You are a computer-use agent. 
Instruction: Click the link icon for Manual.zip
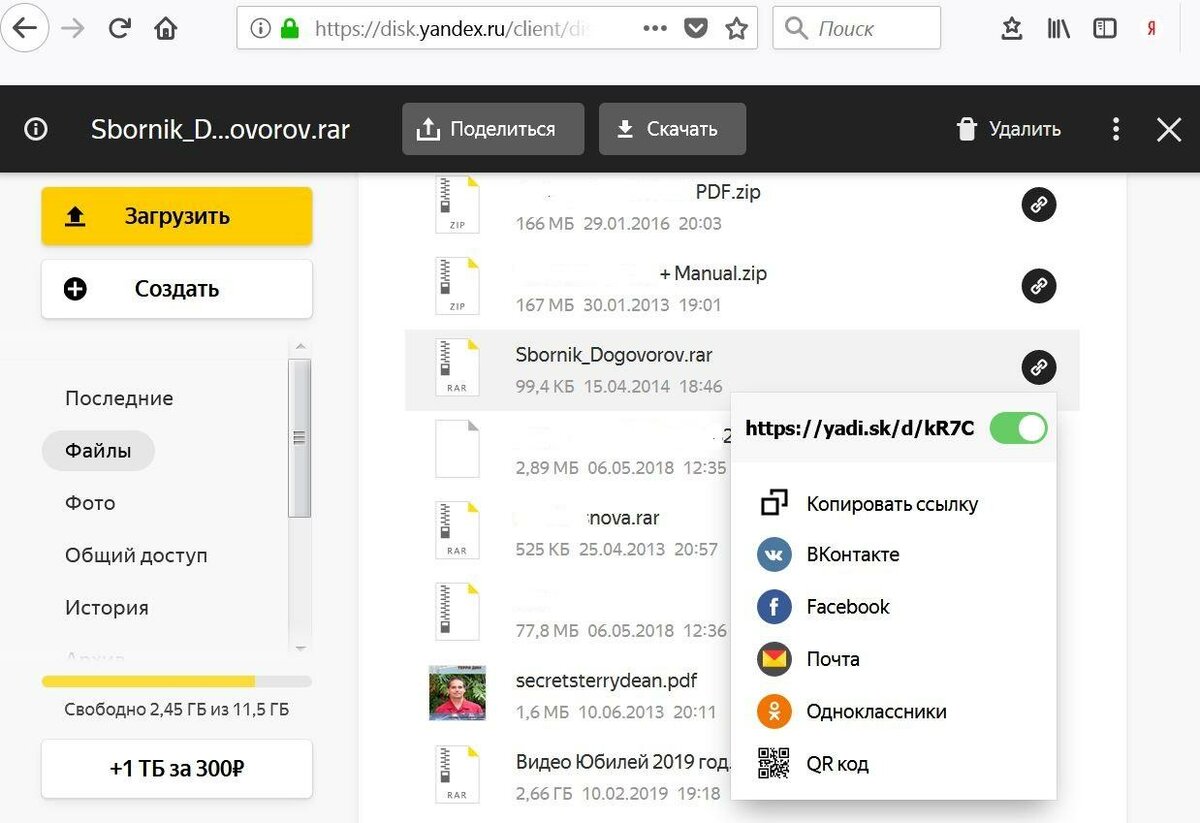pos(1039,286)
